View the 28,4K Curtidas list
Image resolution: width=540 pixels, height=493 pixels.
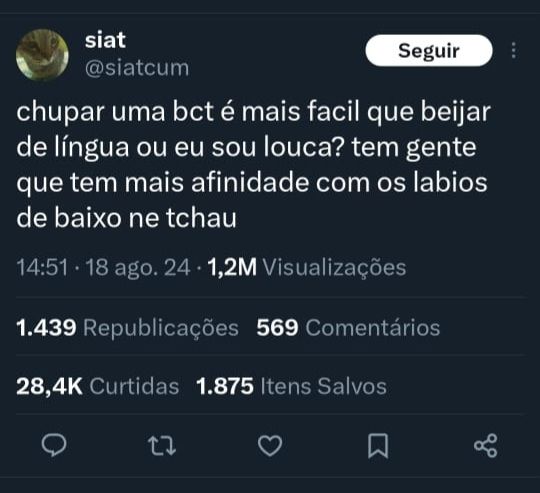point(97,386)
